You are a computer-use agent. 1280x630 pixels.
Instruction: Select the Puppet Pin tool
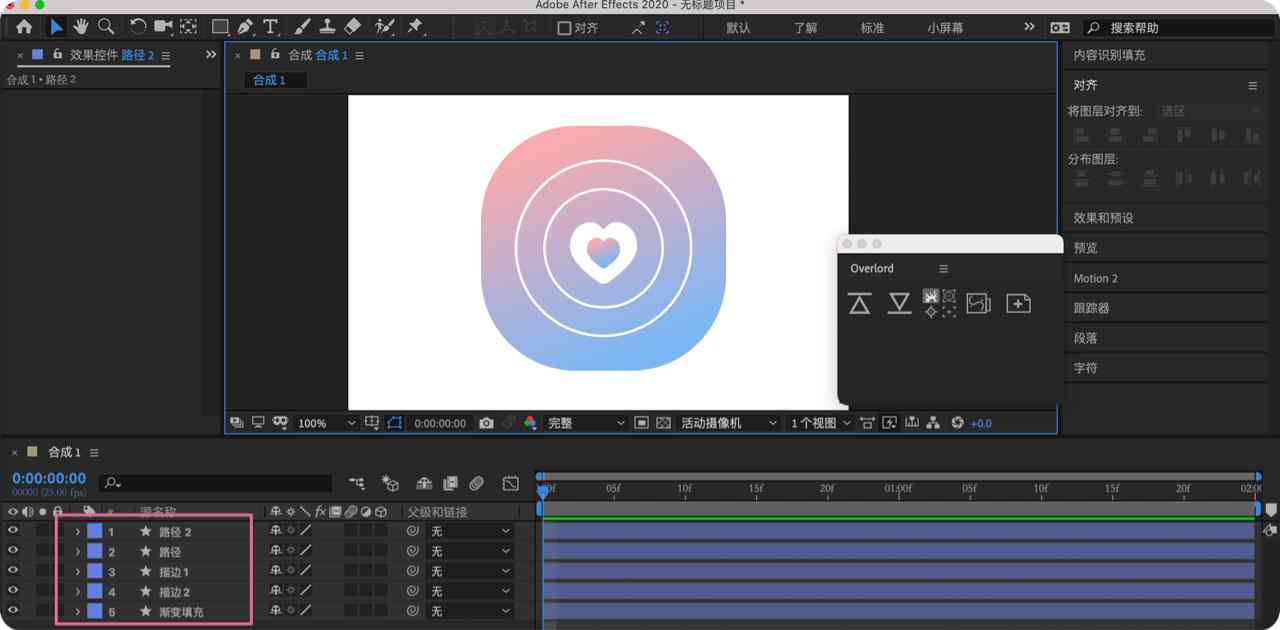(x=415, y=27)
